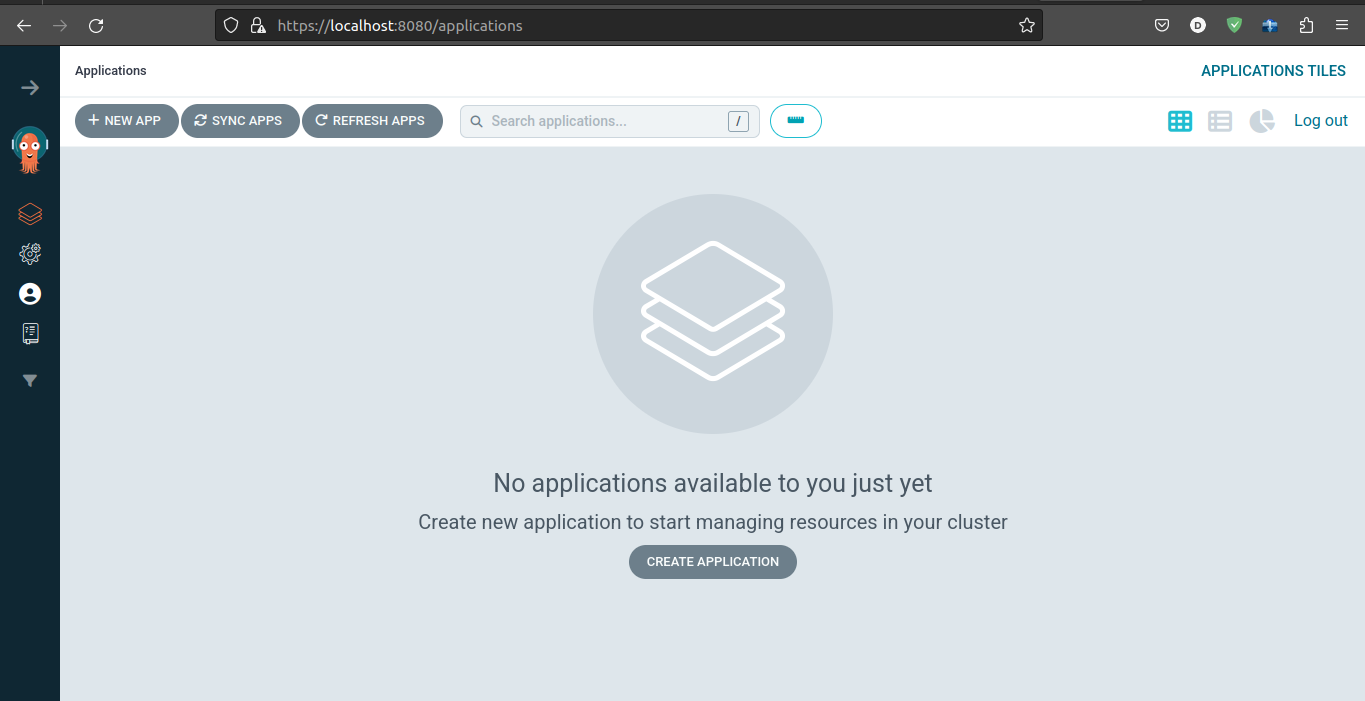Click the address bar URL localhost:8080/applications
Viewport: 1365px width, 701px height.
pos(400,26)
